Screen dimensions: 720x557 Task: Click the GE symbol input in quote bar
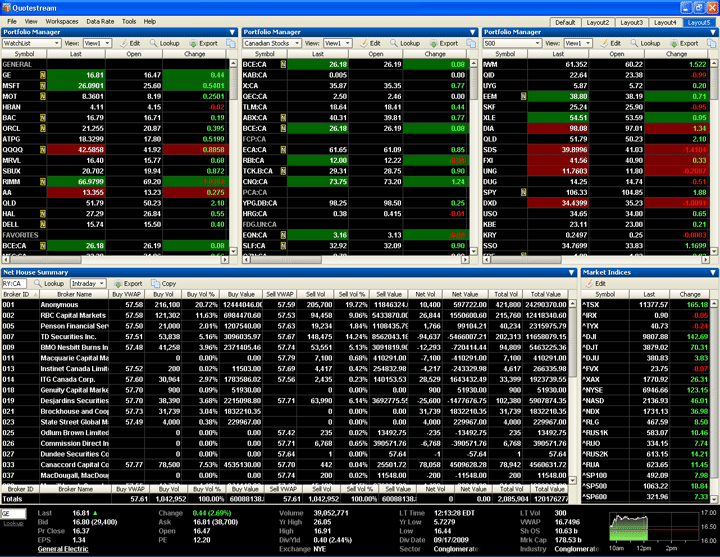point(14,514)
